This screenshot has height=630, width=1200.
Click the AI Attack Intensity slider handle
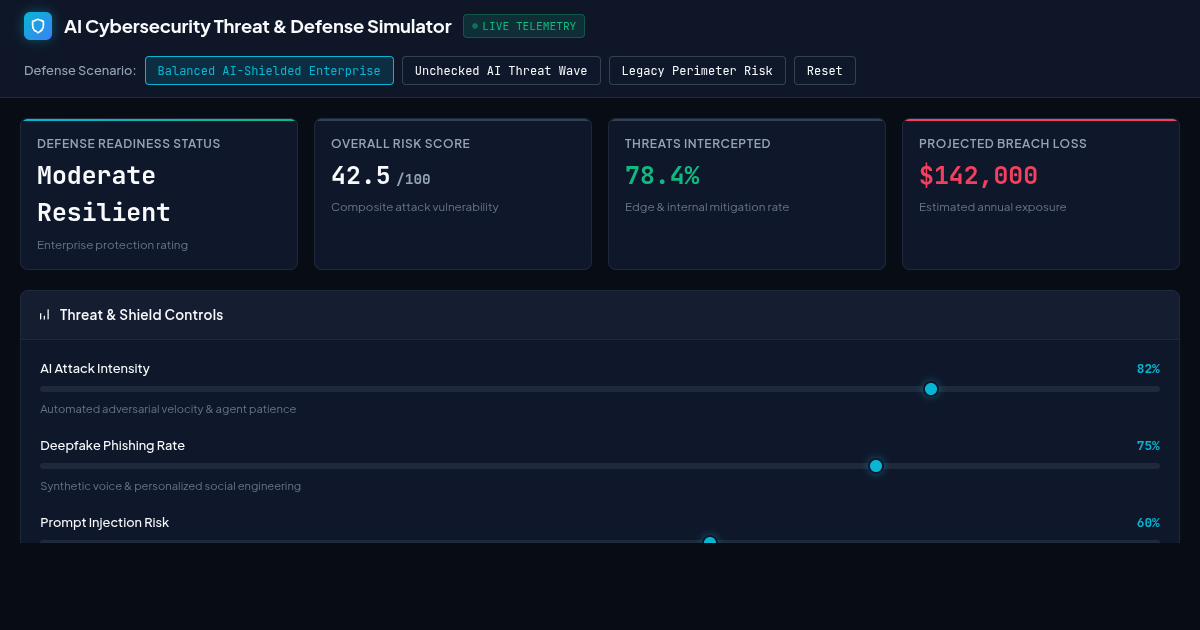pos(931,389)
